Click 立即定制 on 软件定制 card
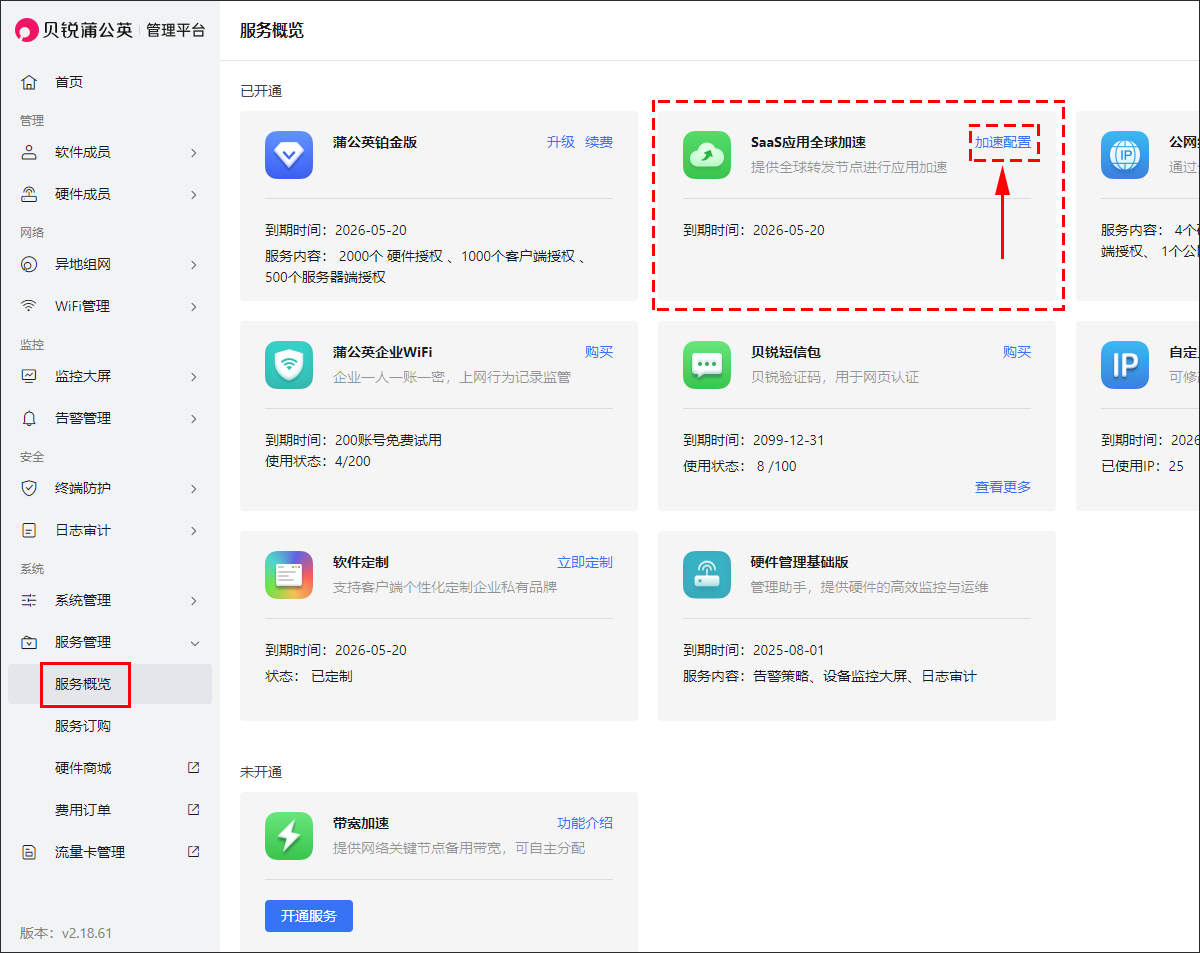Viewport: 1200px width, 953px height. click(585, 562)
